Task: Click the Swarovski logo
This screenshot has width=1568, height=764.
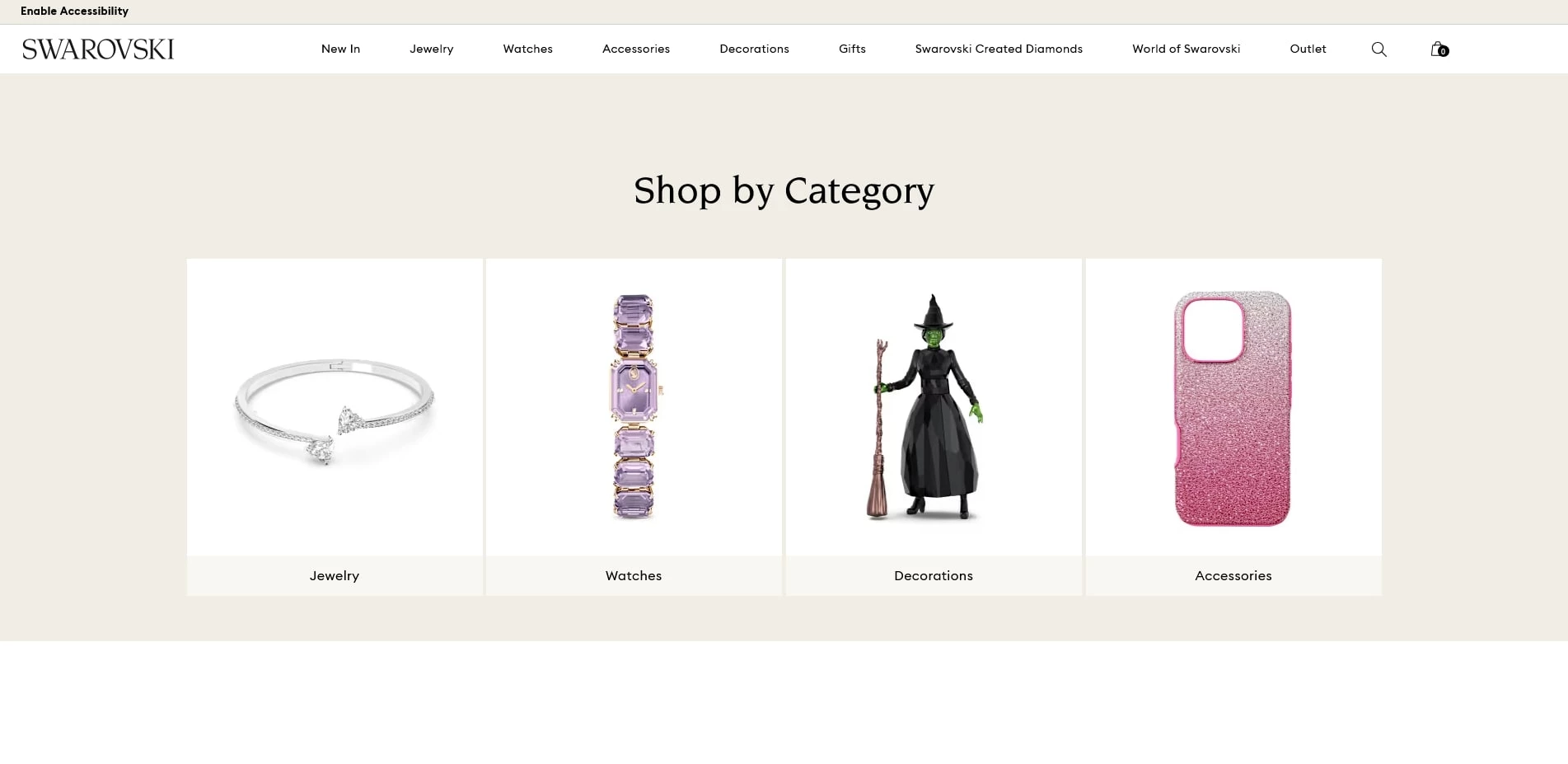Action: [x=98, y=49]
